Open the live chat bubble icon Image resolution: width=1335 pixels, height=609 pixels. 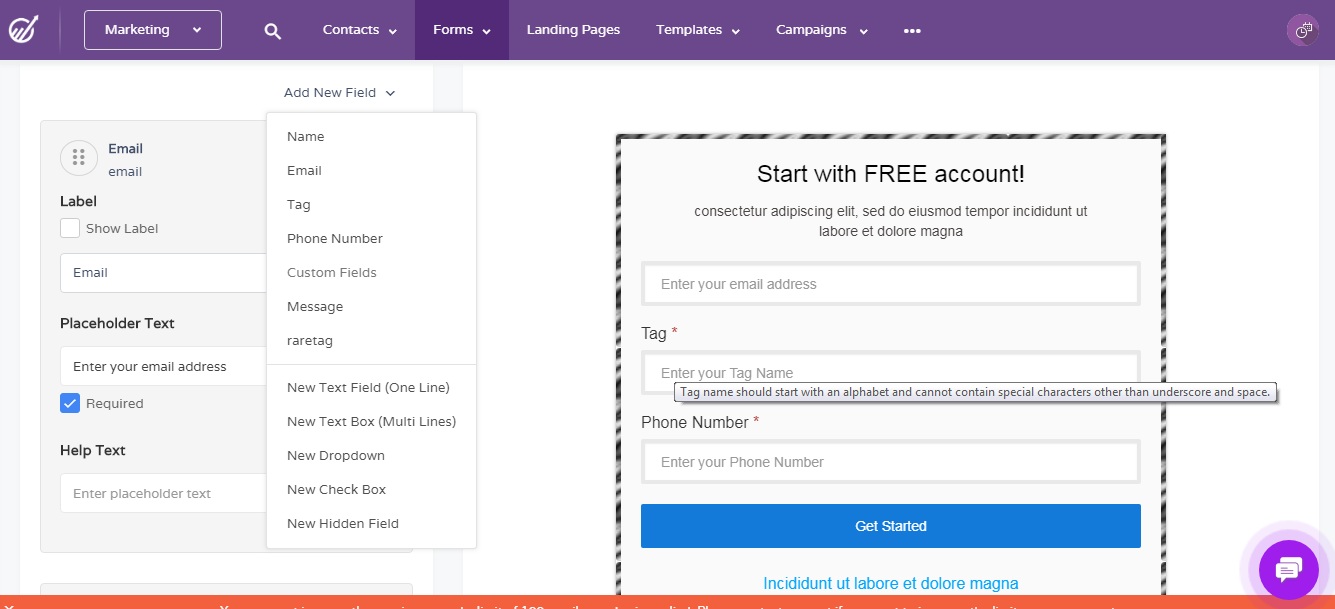point(1288,570)
